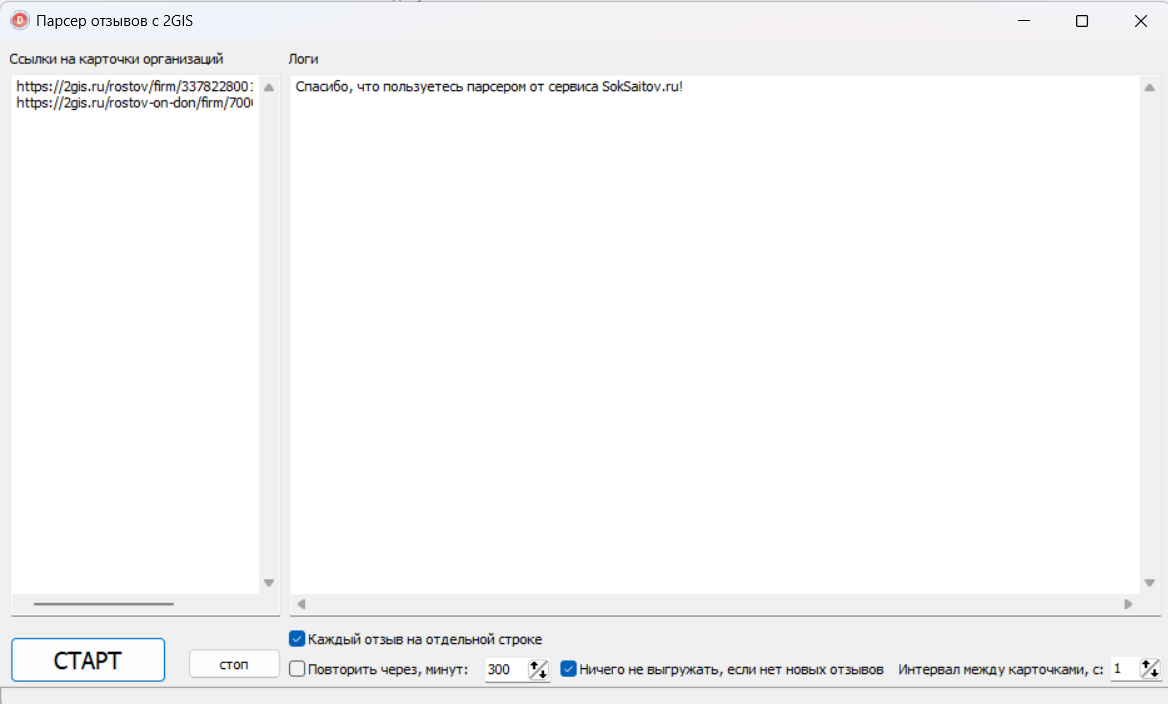Minimize the parser window
This screenshot has width=1168, height=704.
point(1024,21)
